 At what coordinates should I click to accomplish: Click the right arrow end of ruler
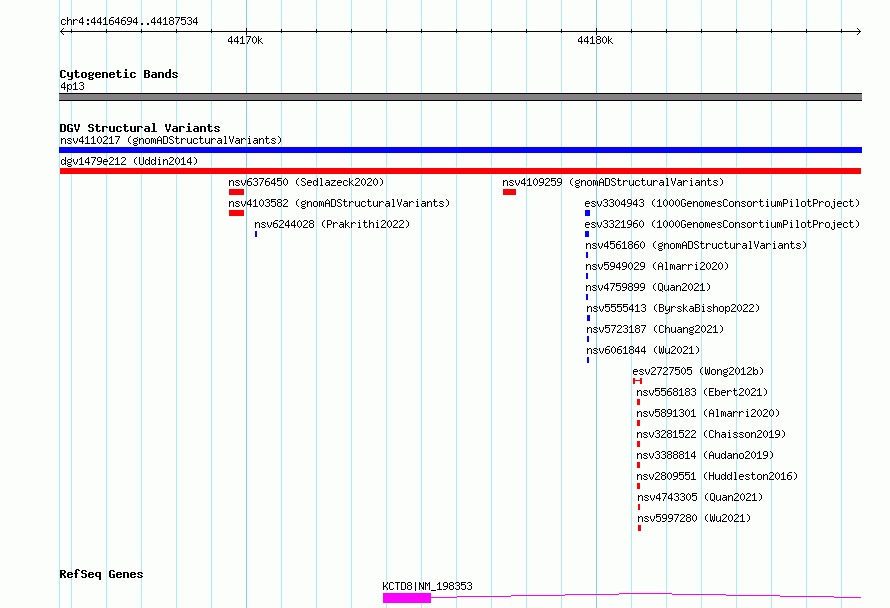[859, 31]
